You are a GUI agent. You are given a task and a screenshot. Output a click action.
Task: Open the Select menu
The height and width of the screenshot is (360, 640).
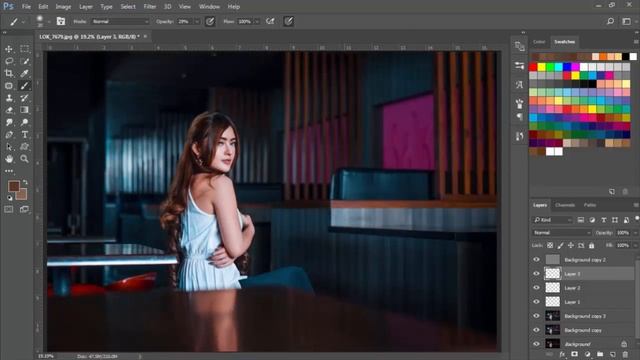tap(128, 7)
